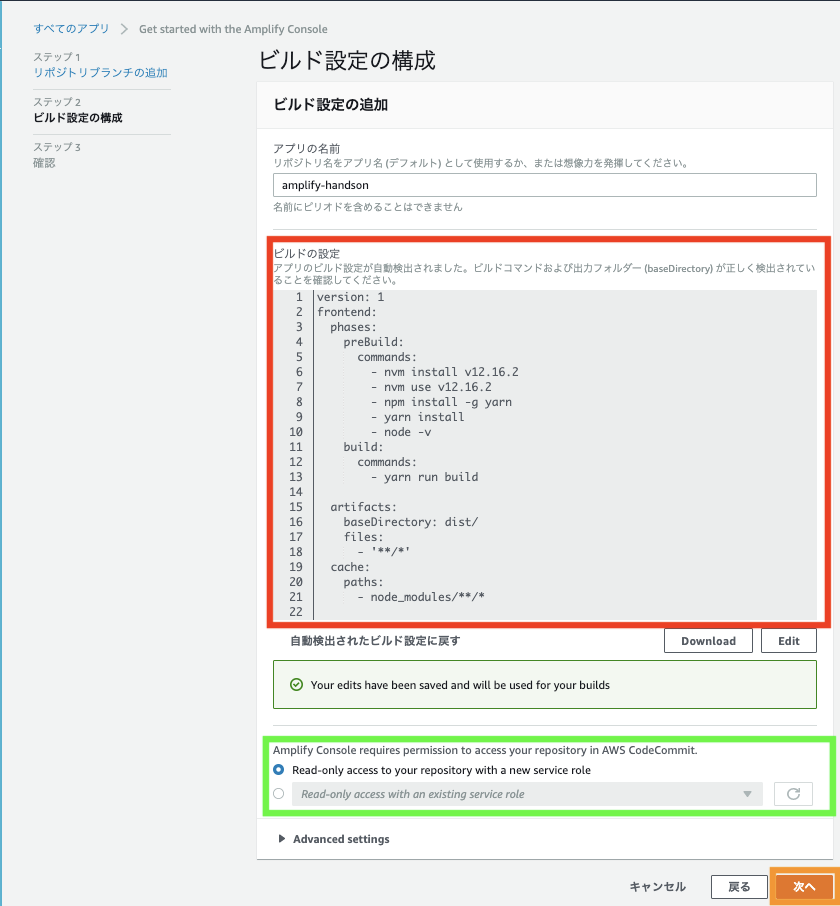840x906 pixels.
Task: Click the 戻る button
Action: tap(739, 886)
